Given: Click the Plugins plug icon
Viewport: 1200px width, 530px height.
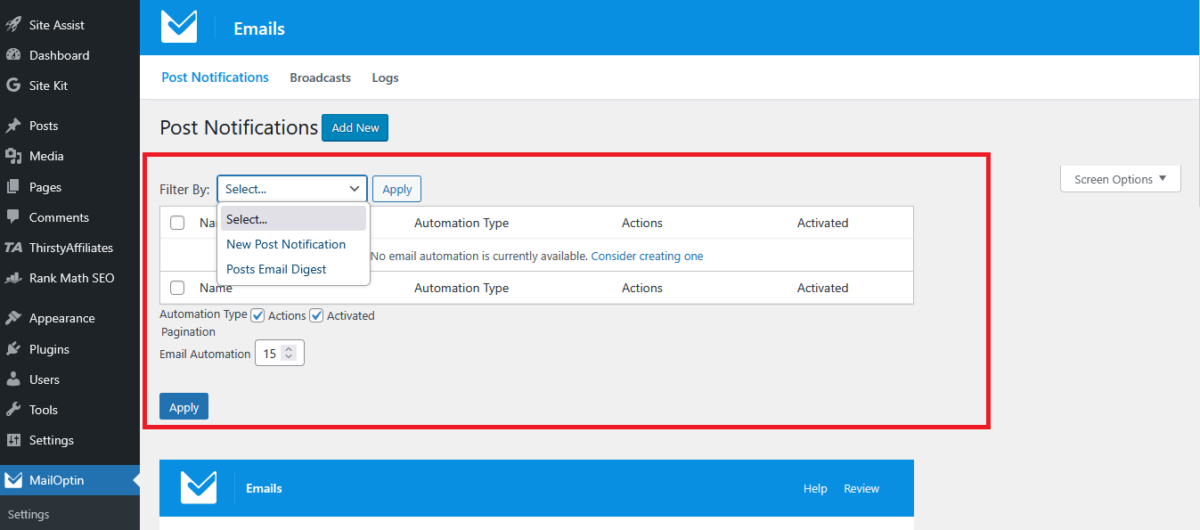Looking at the screenshot, I should [13, 349].
